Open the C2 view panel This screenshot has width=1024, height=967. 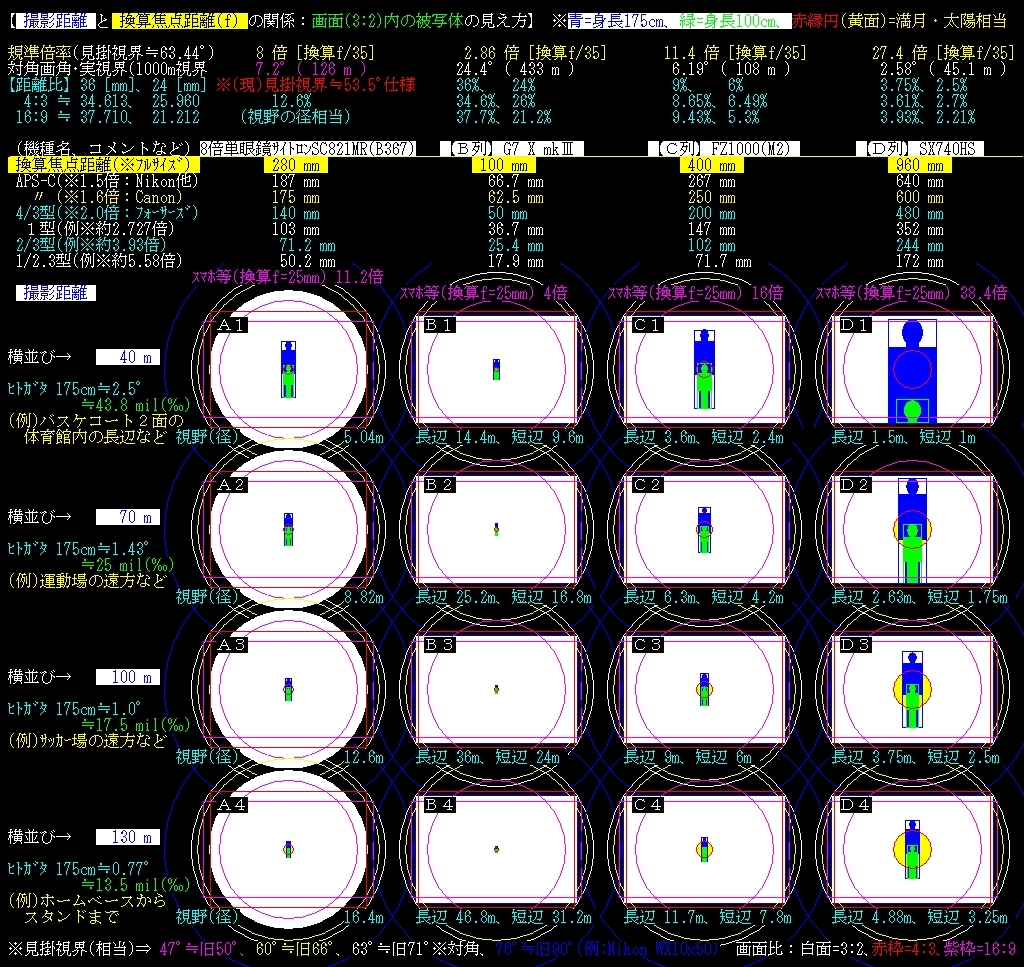(x=704, y=529)
